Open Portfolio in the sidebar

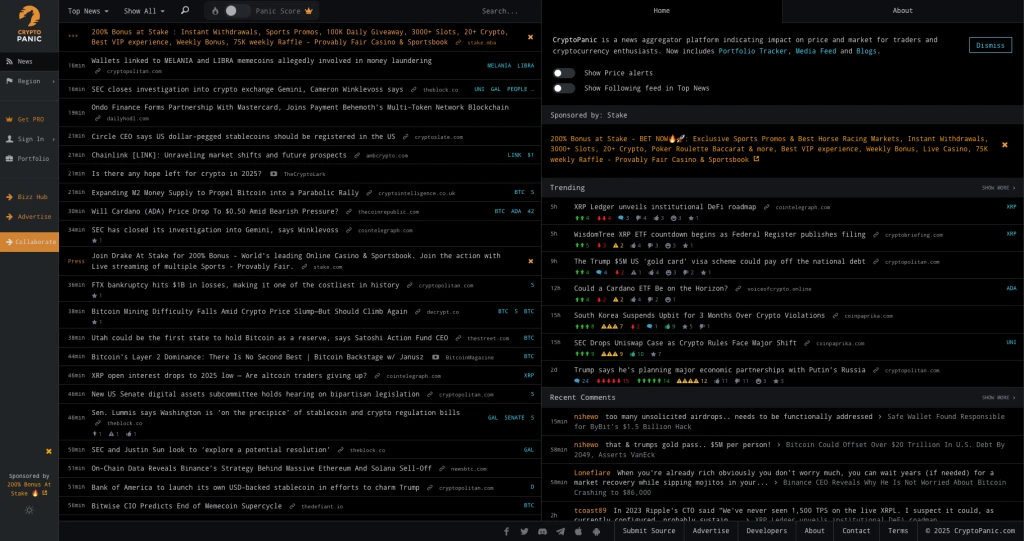pyautogui.click(x=29, y=158)
